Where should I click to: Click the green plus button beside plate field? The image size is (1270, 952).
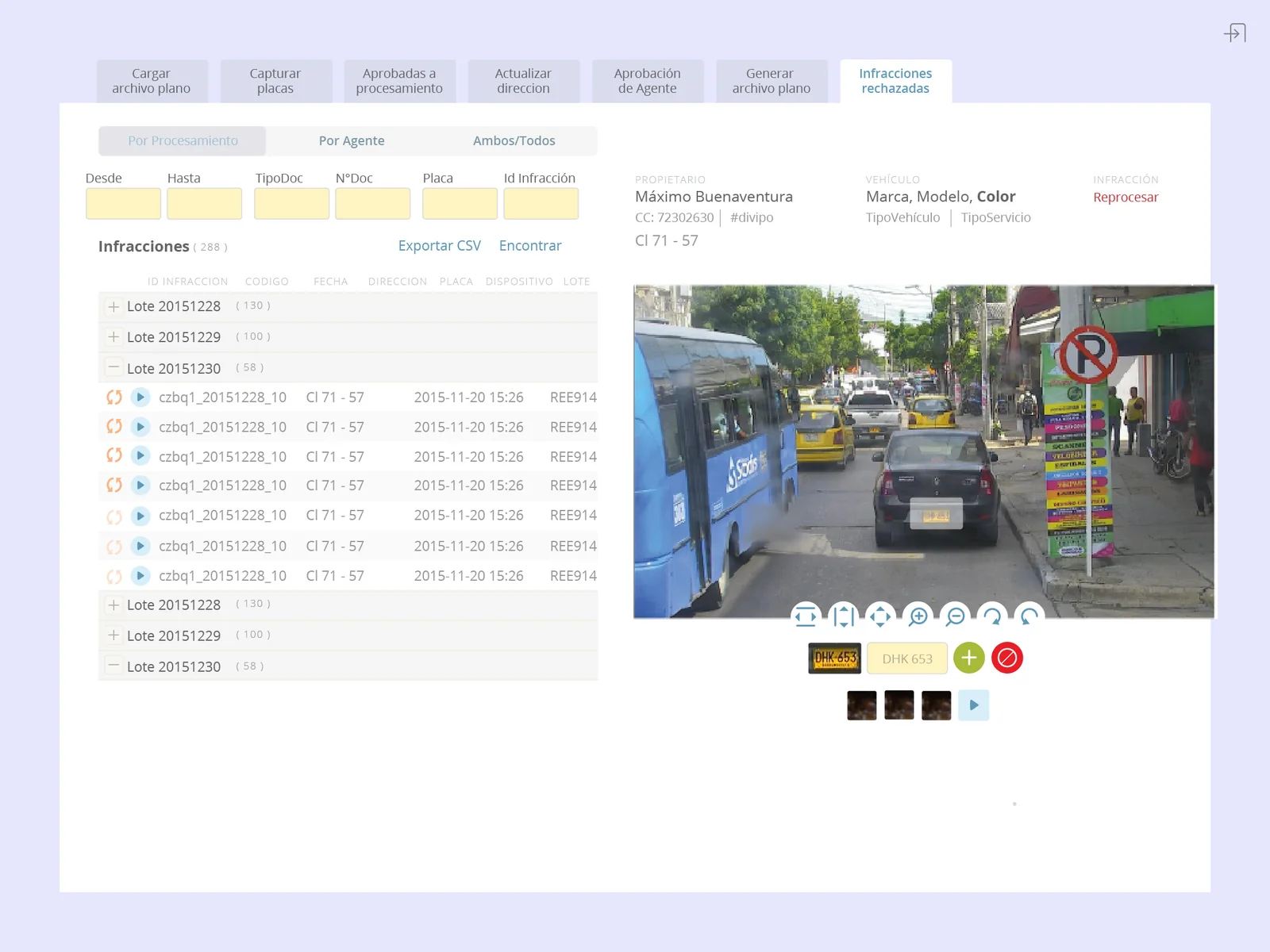[x=969, y=658]
